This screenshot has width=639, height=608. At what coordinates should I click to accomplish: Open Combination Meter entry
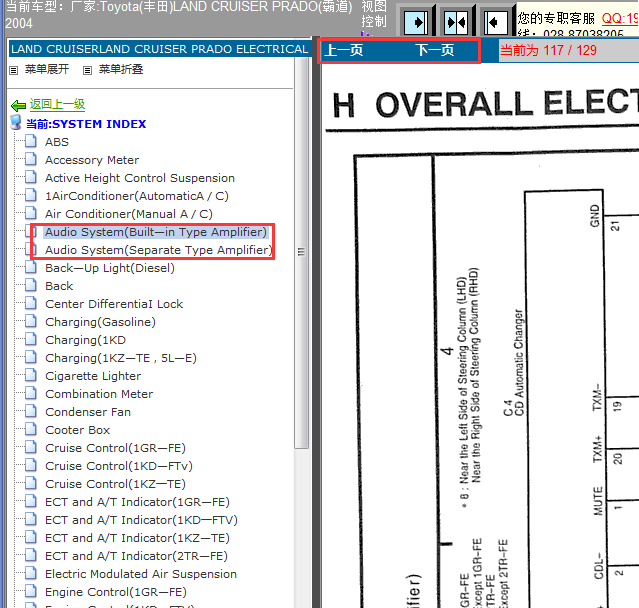(x=99, y=394)
